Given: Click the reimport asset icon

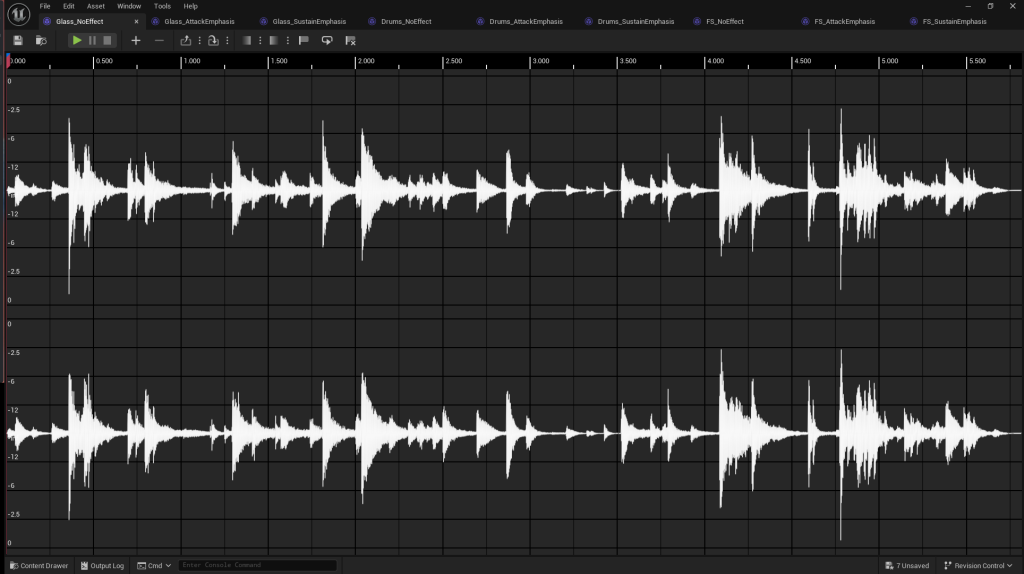Looking at the screenshot, I should click(x=213, y=40).
